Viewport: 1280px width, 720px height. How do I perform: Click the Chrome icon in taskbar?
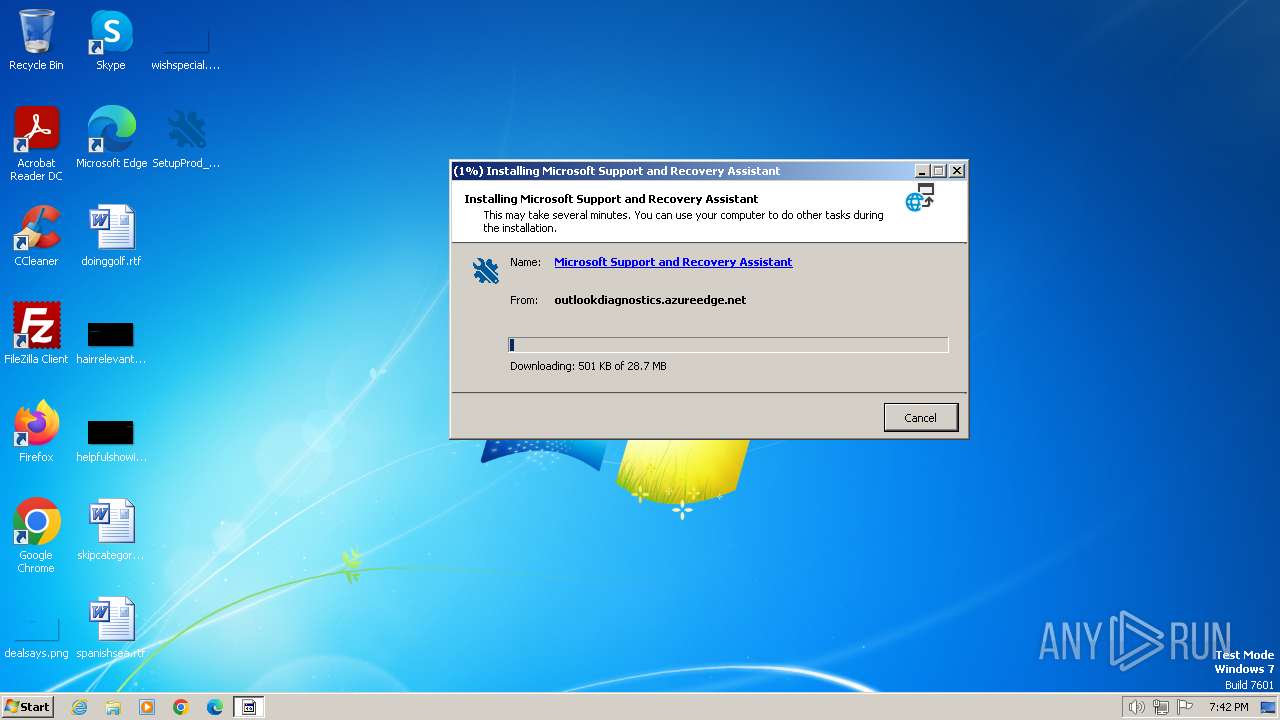pyautogui.click(x=181, y=707)
